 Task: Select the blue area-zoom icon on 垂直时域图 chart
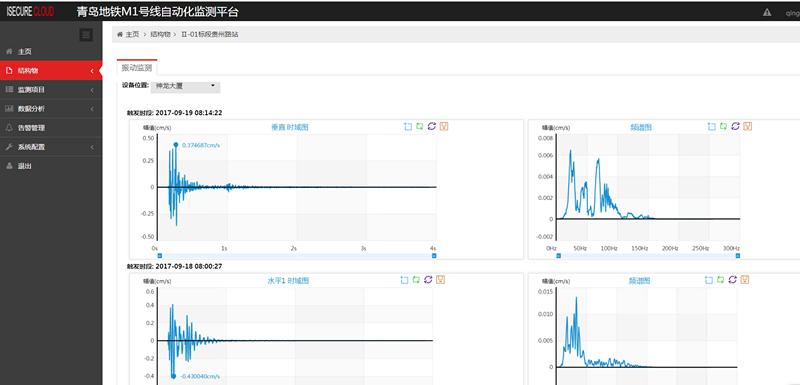pos(408,126)
